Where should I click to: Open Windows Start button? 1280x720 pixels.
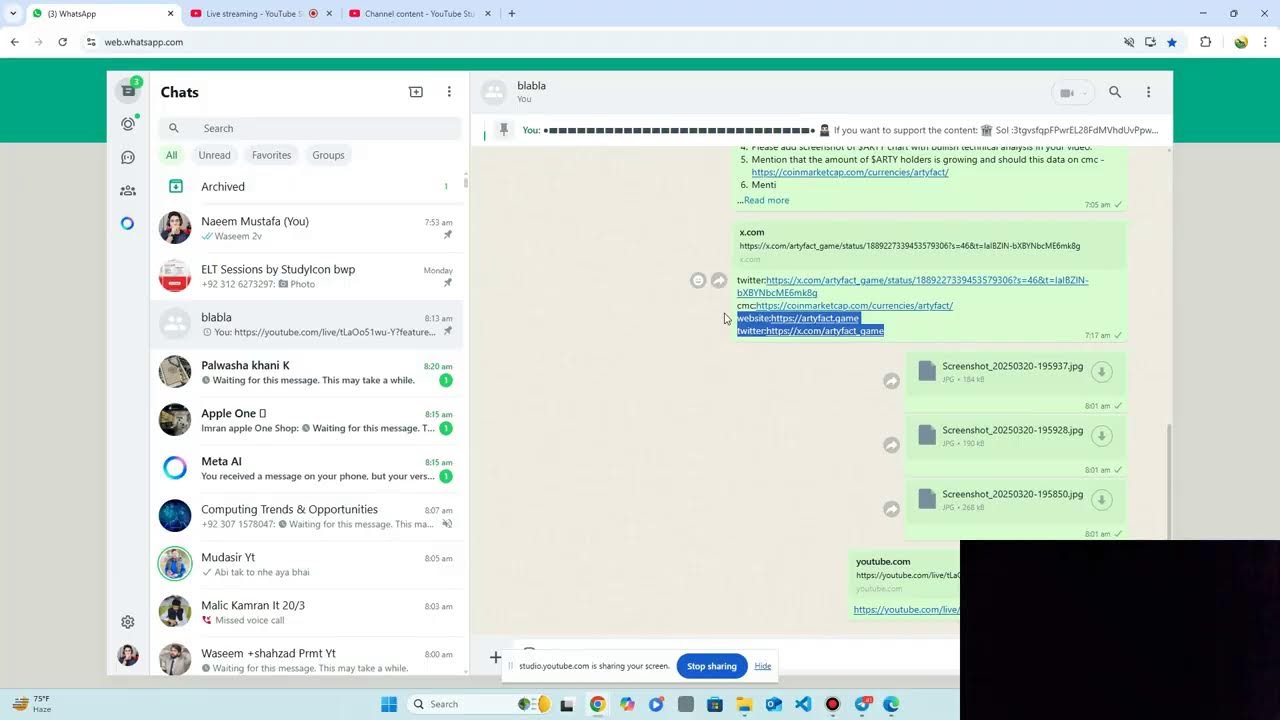click(389, 704)
